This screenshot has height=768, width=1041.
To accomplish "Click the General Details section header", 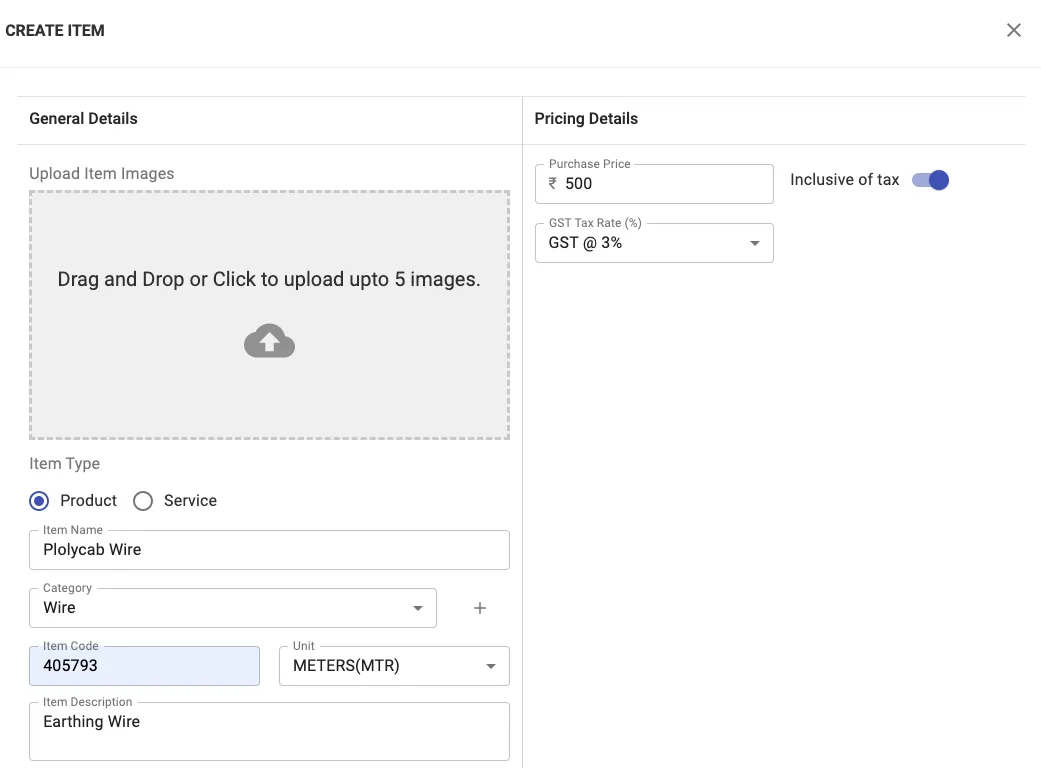I will tap(84, 119).
